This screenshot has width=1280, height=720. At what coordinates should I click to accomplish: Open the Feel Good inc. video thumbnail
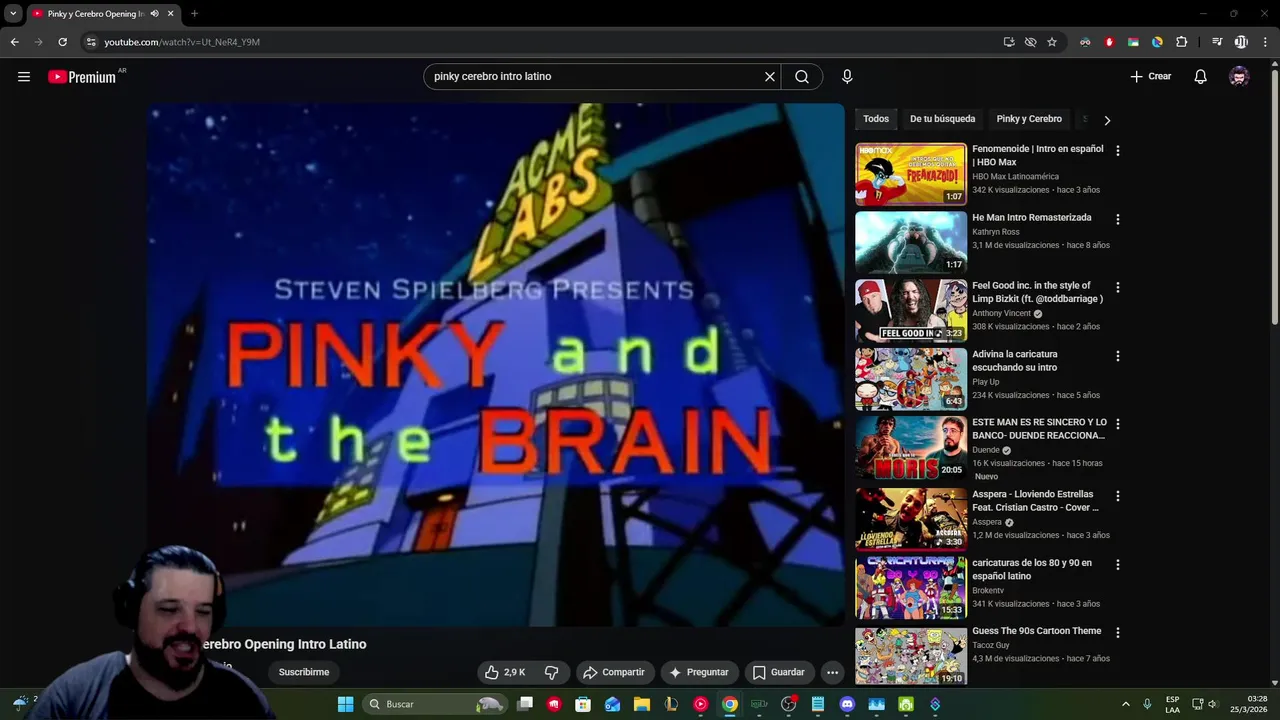[911, 310]
